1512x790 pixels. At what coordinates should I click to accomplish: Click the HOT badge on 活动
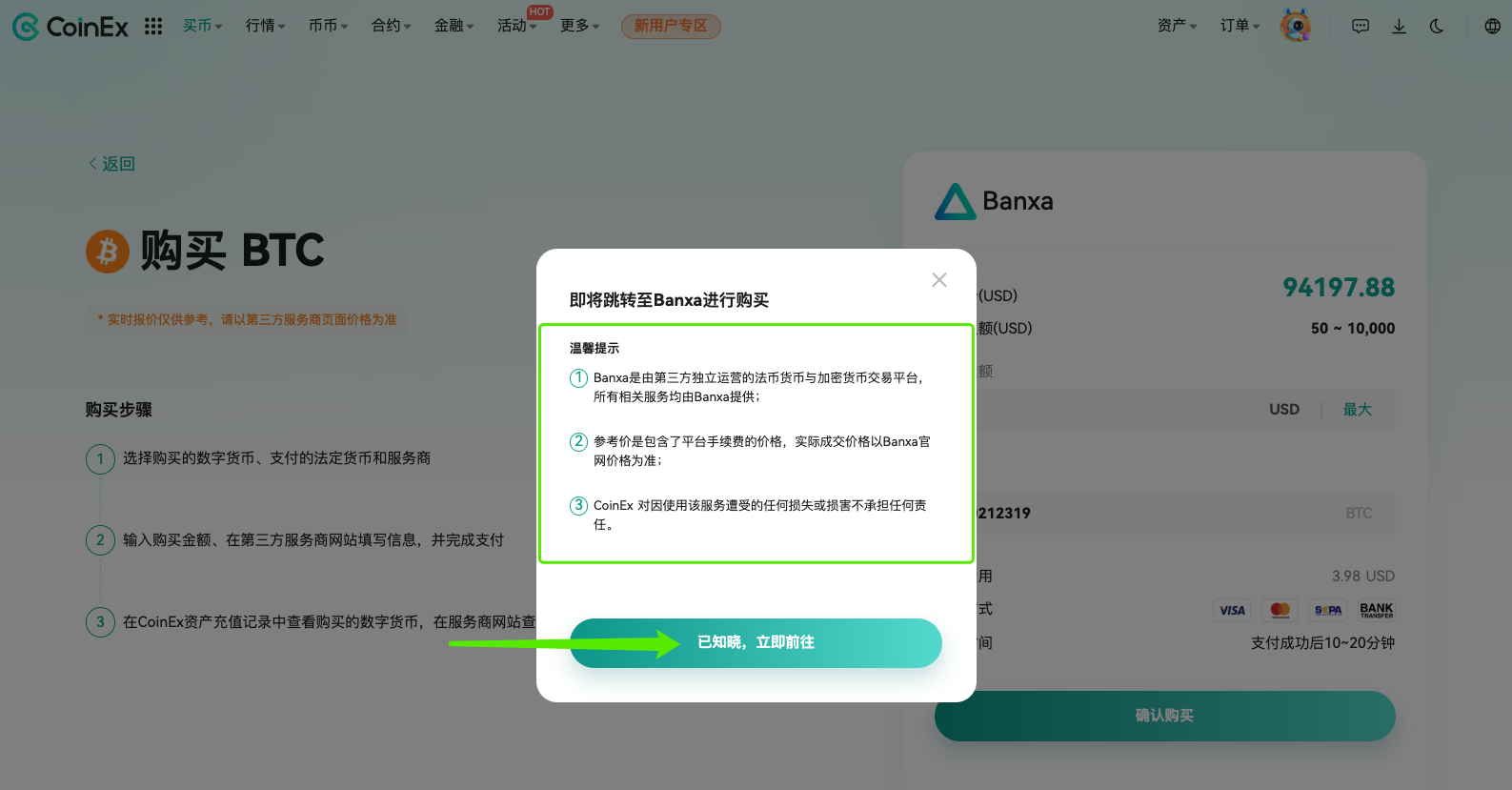pyautogui.click(x=540, y=12)
